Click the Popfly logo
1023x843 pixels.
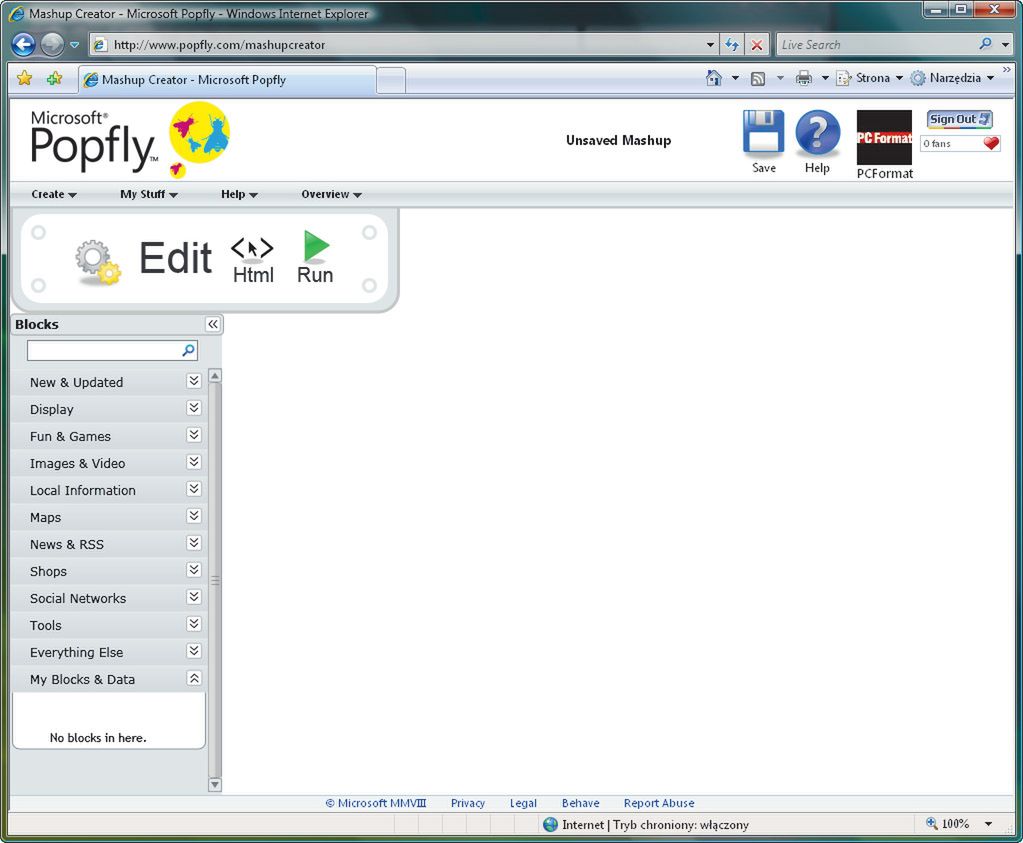pos(130,140)
